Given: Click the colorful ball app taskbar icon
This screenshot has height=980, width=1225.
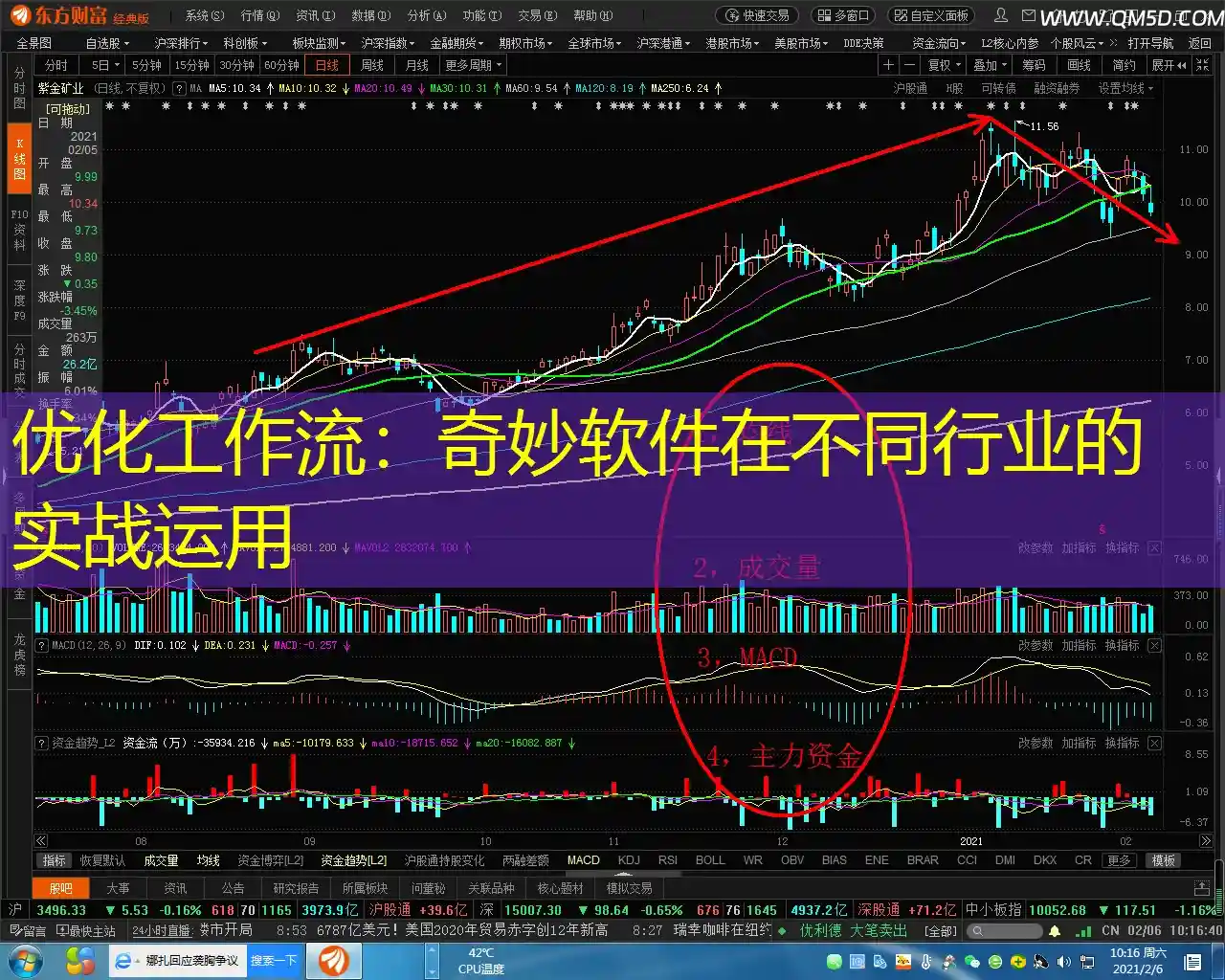Looking at the screenshot, I should (80, 960).
